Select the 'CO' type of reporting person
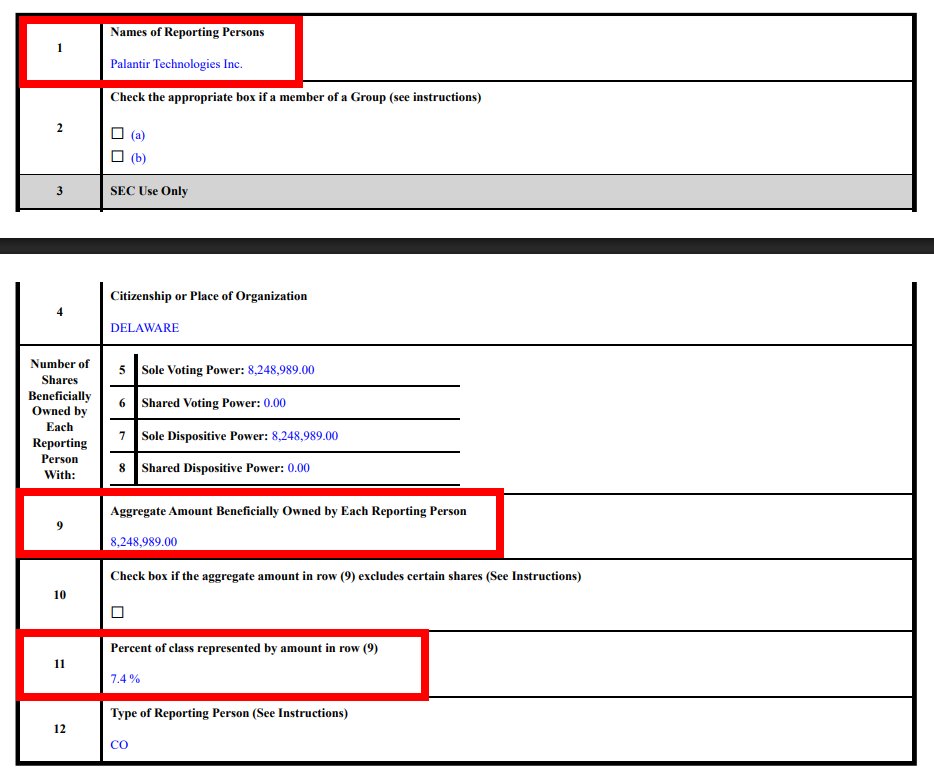 [x=119, y=745]
